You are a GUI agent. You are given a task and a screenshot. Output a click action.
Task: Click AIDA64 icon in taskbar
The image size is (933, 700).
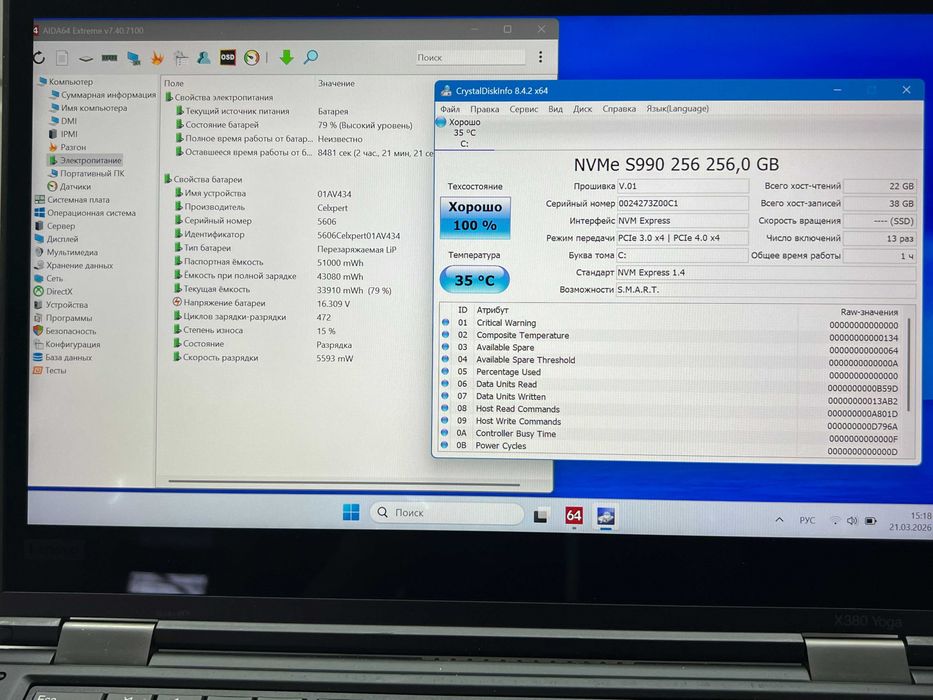point(574,515)
